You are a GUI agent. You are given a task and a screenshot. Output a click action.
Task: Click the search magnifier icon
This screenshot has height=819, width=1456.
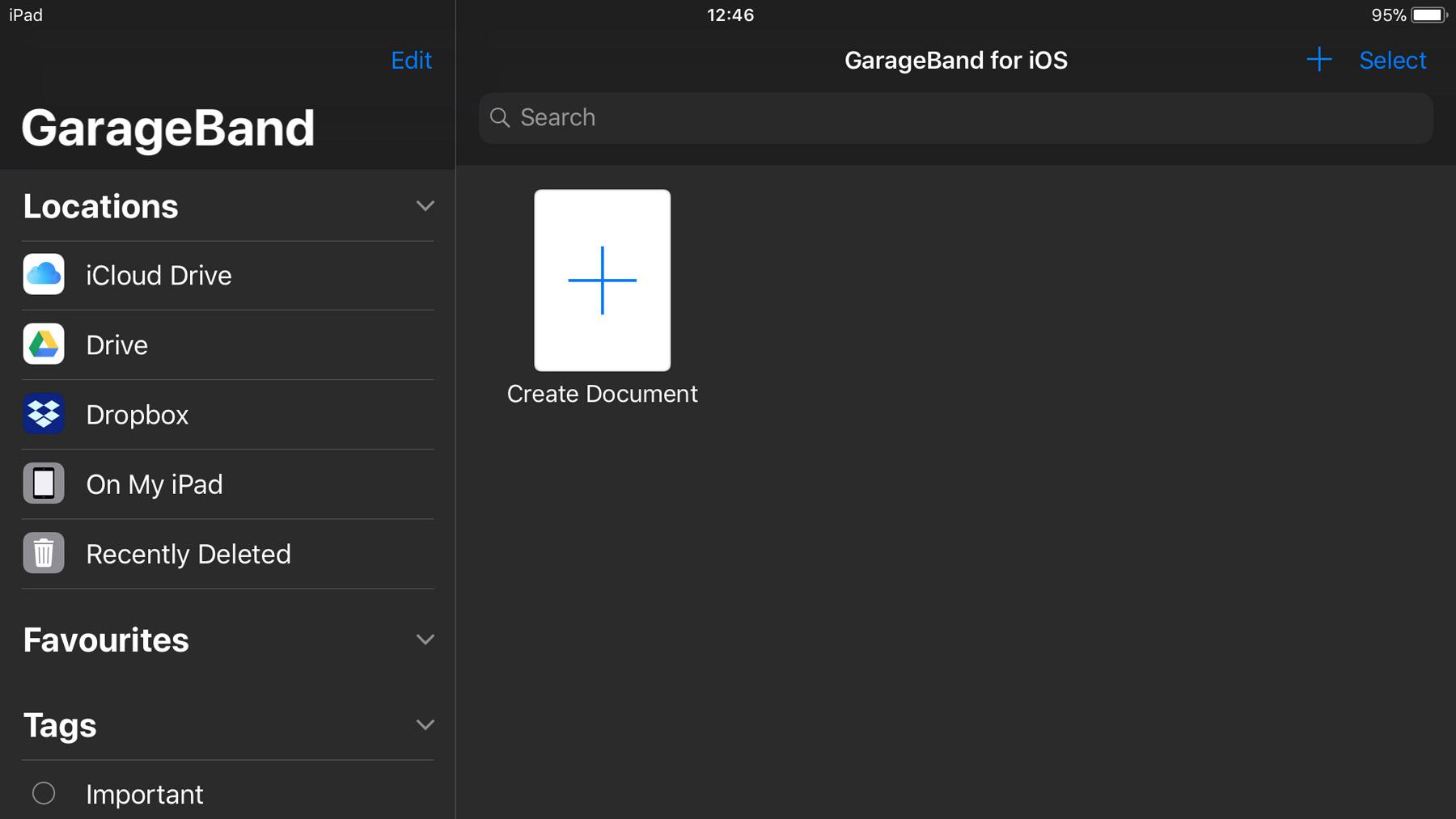point(500,118)
